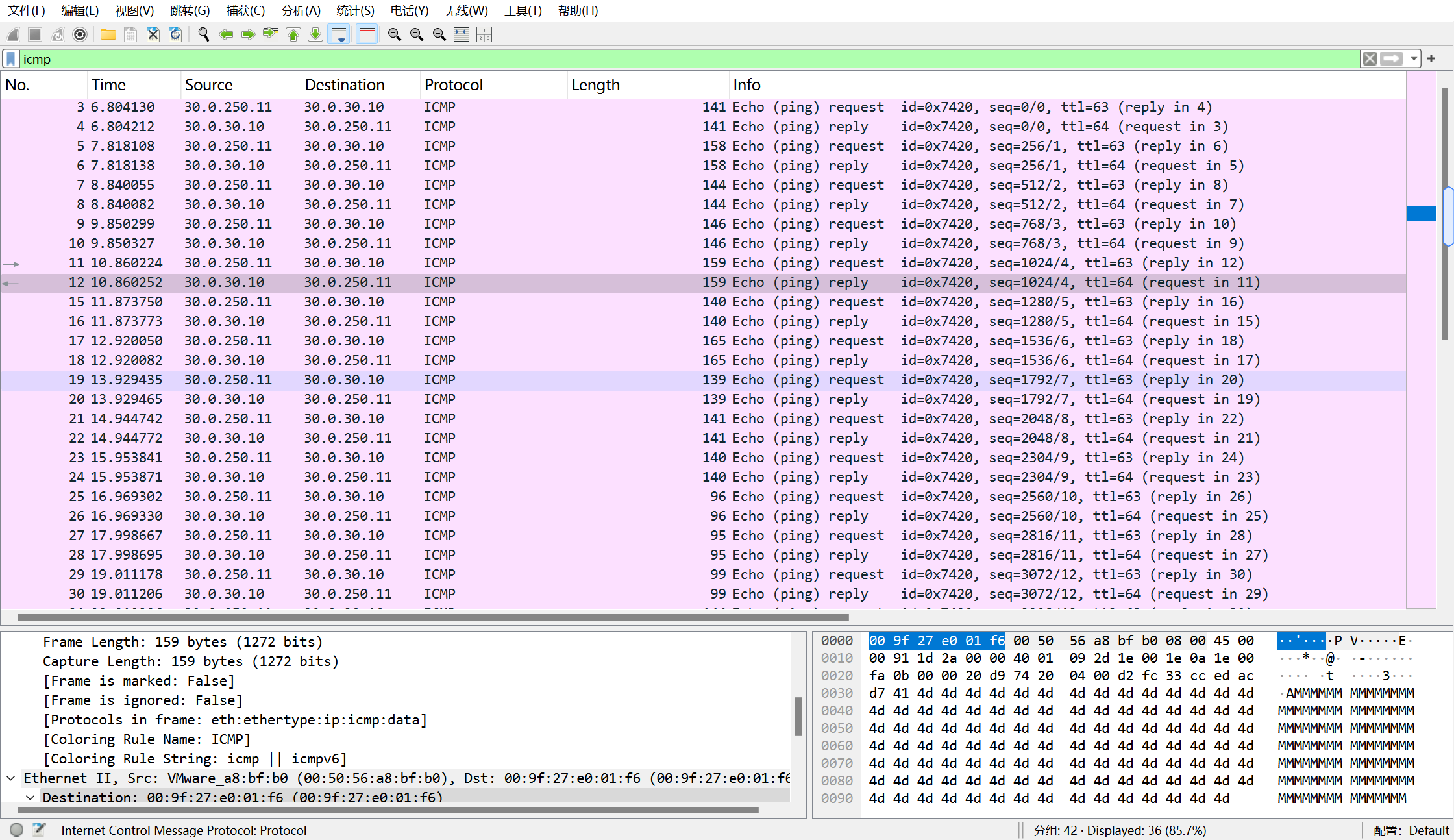The height and width of the screenshot is (840, 1454).
Task: Clear the icmp display filter
Action: click(1370, 59)
